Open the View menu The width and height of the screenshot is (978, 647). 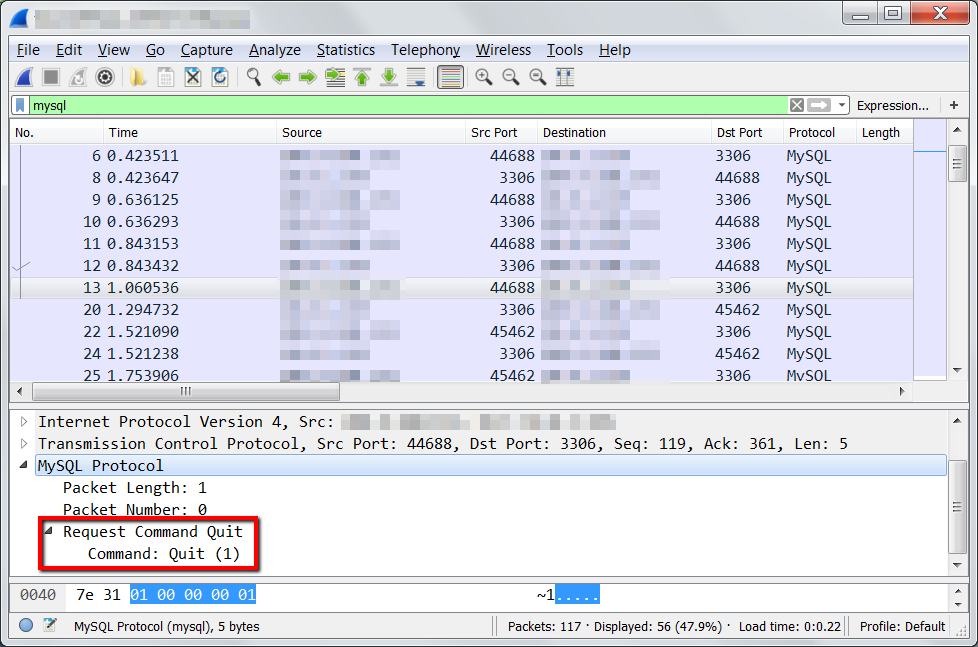[114, 50]
